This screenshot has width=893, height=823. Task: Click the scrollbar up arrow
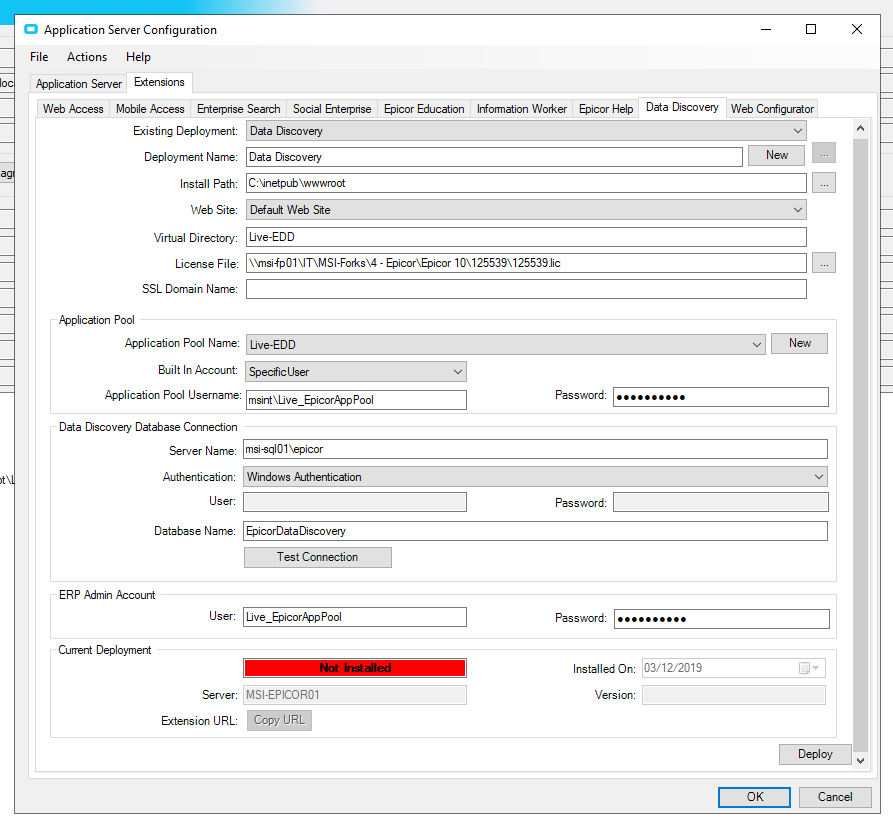(x=861, y=129)
